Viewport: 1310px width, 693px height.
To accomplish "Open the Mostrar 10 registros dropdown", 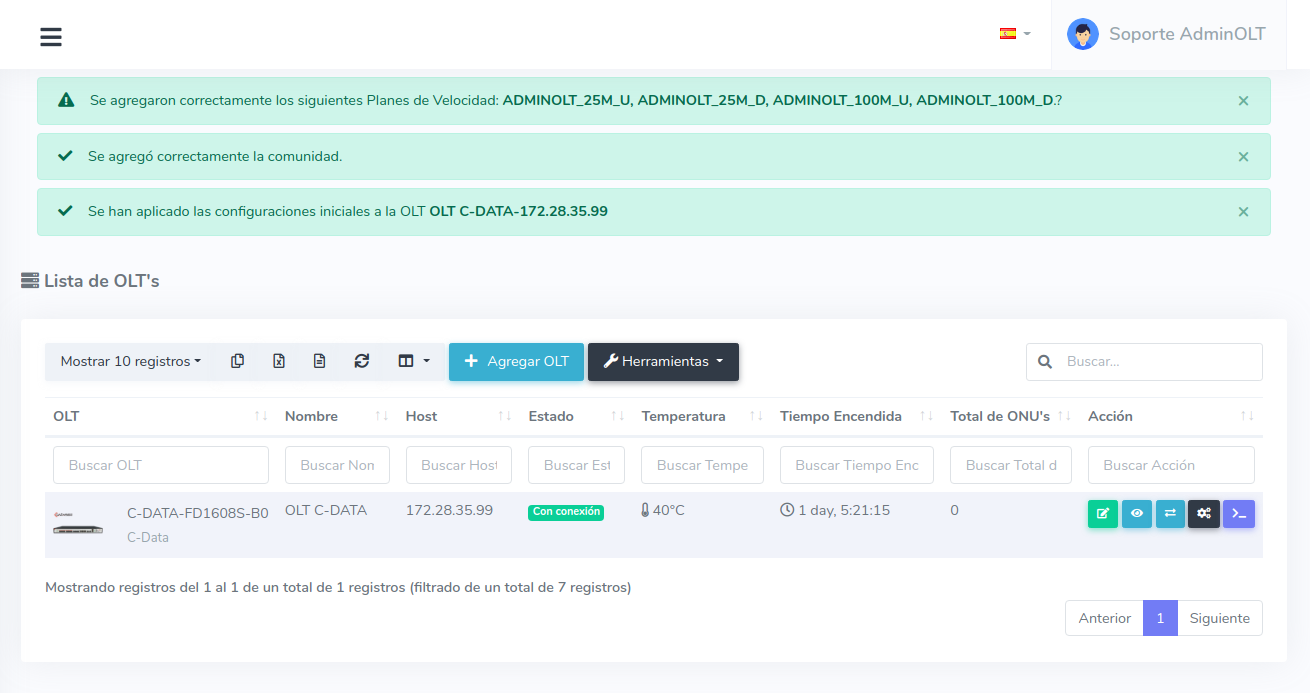I will (x=130, y=362).
